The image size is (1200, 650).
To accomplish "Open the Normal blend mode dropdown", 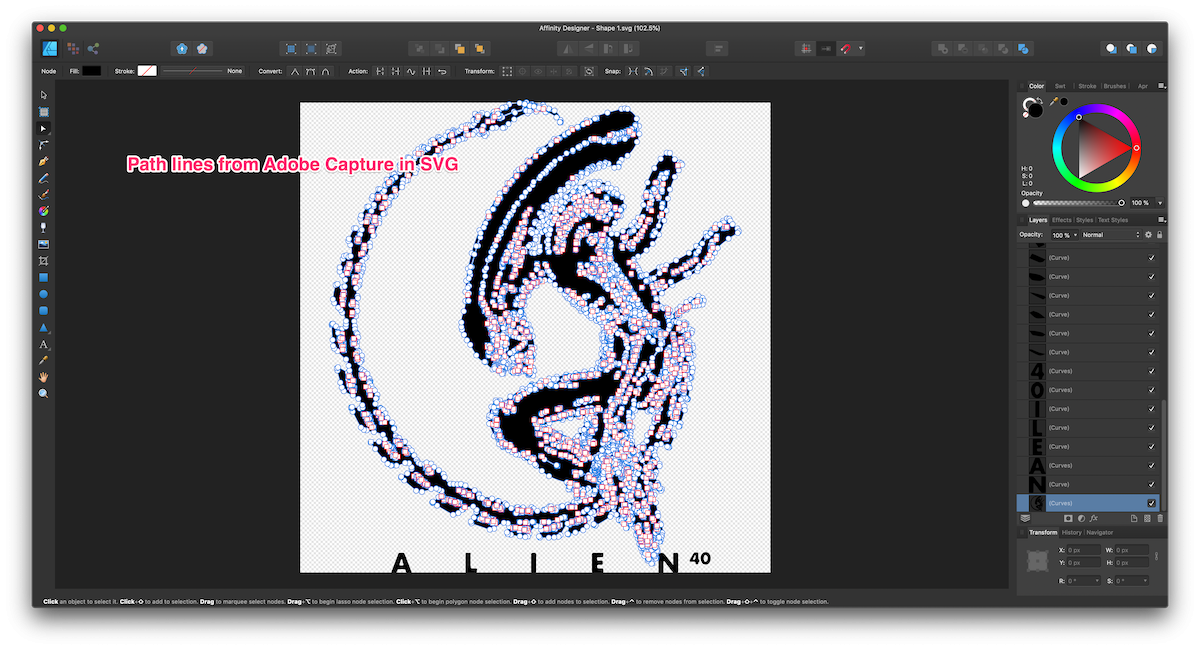I will coord(1110,234).
